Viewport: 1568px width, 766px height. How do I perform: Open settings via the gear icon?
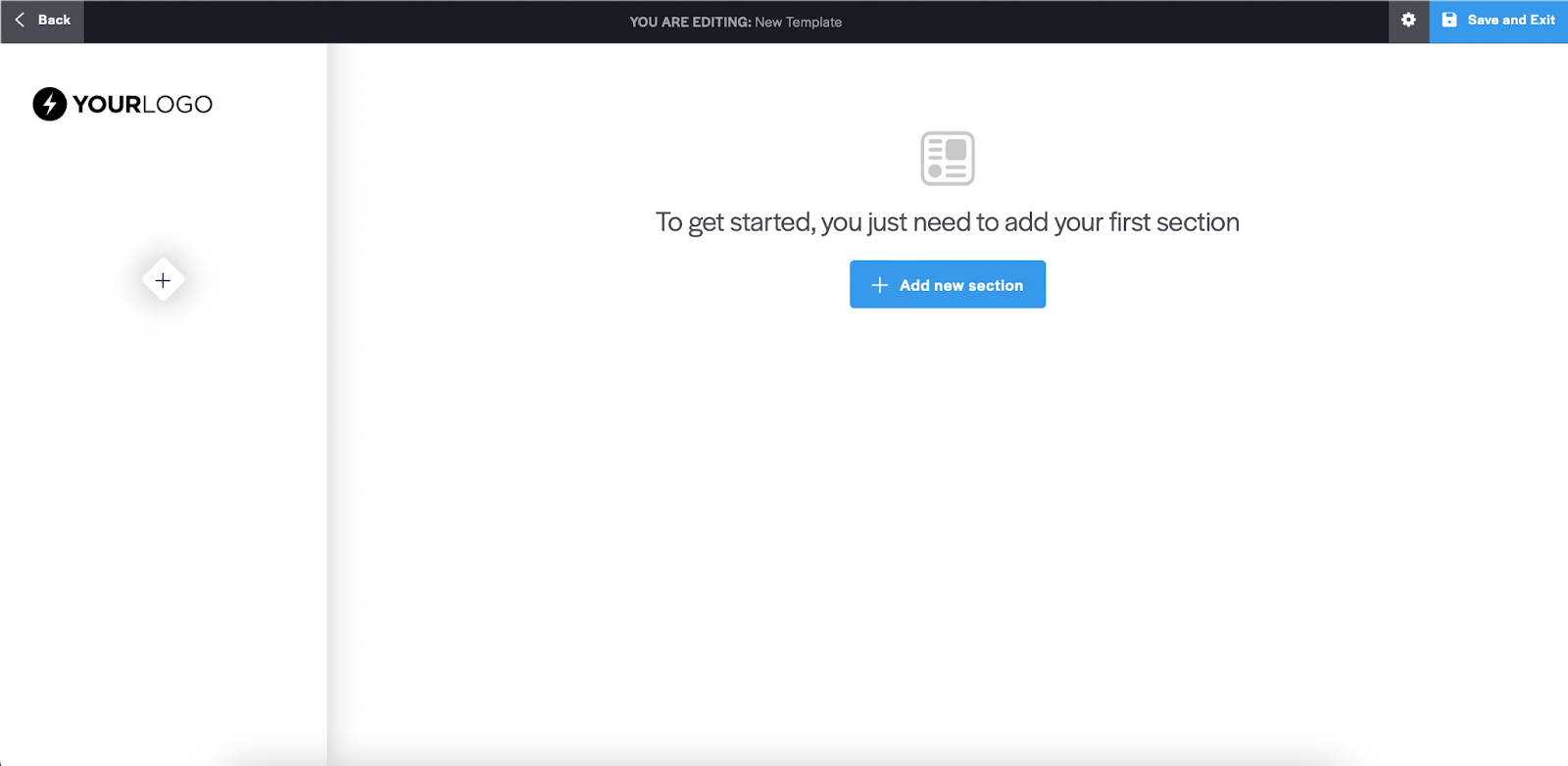(x=1408, y=21)
